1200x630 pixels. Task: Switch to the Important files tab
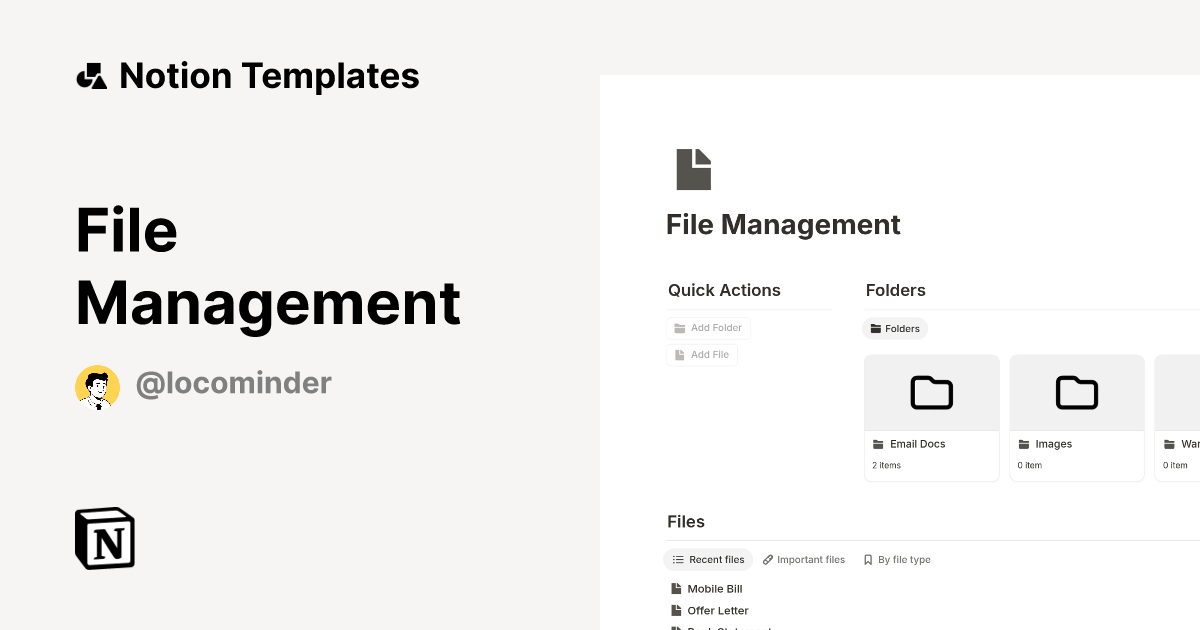click(804, 559)
